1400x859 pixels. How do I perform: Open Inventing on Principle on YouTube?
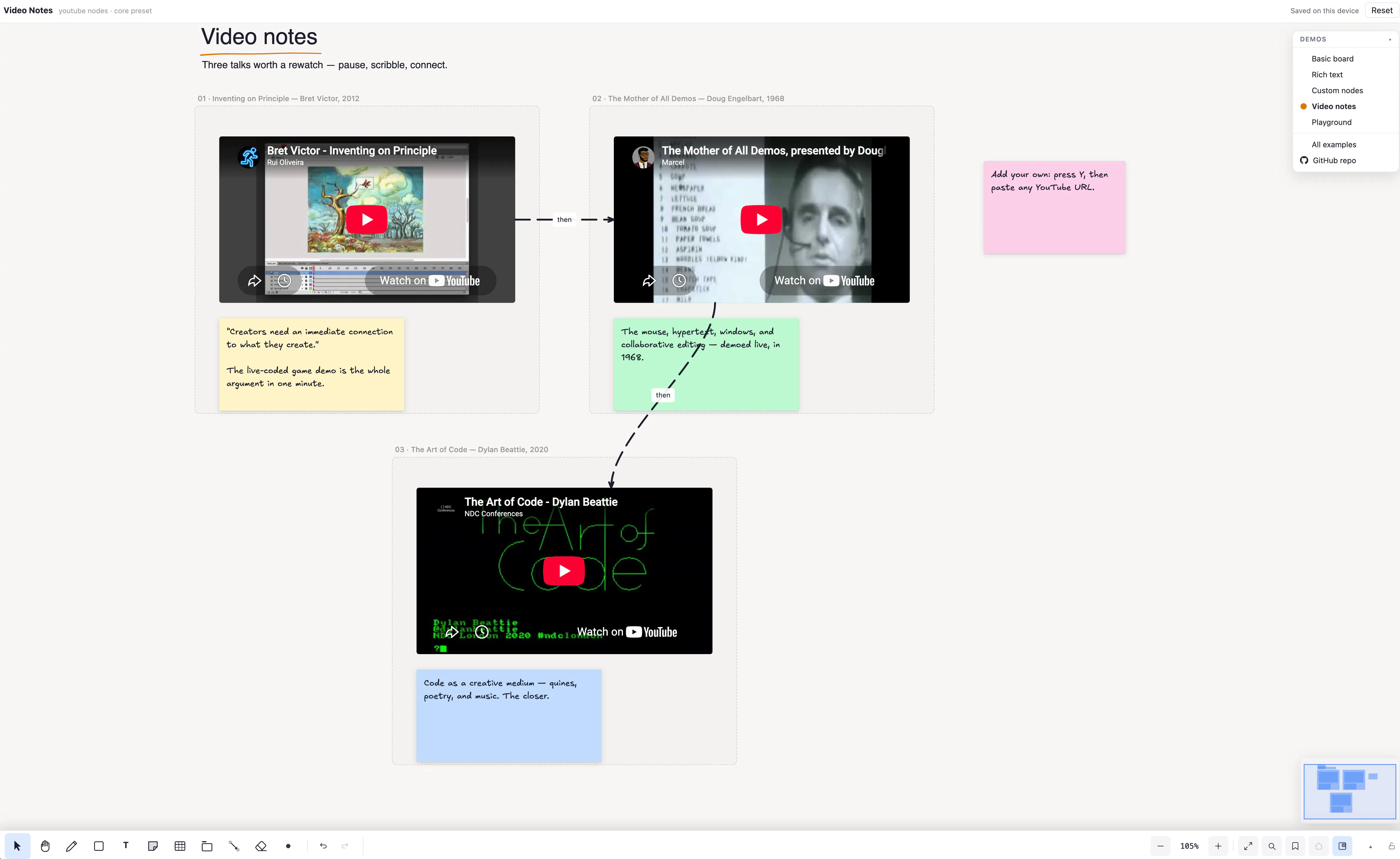(x=430, y=281)
